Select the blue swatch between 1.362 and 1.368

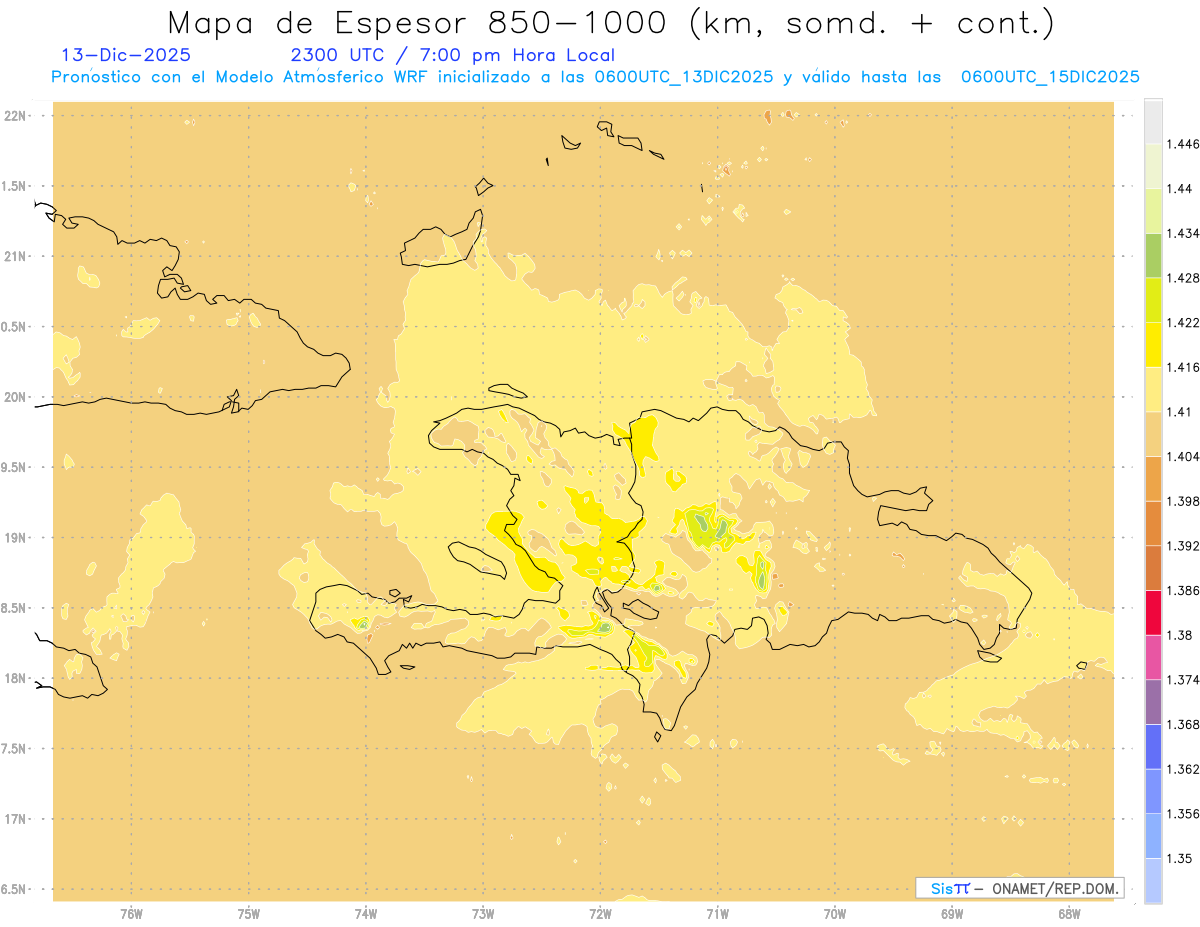[x=1153, y=747]
